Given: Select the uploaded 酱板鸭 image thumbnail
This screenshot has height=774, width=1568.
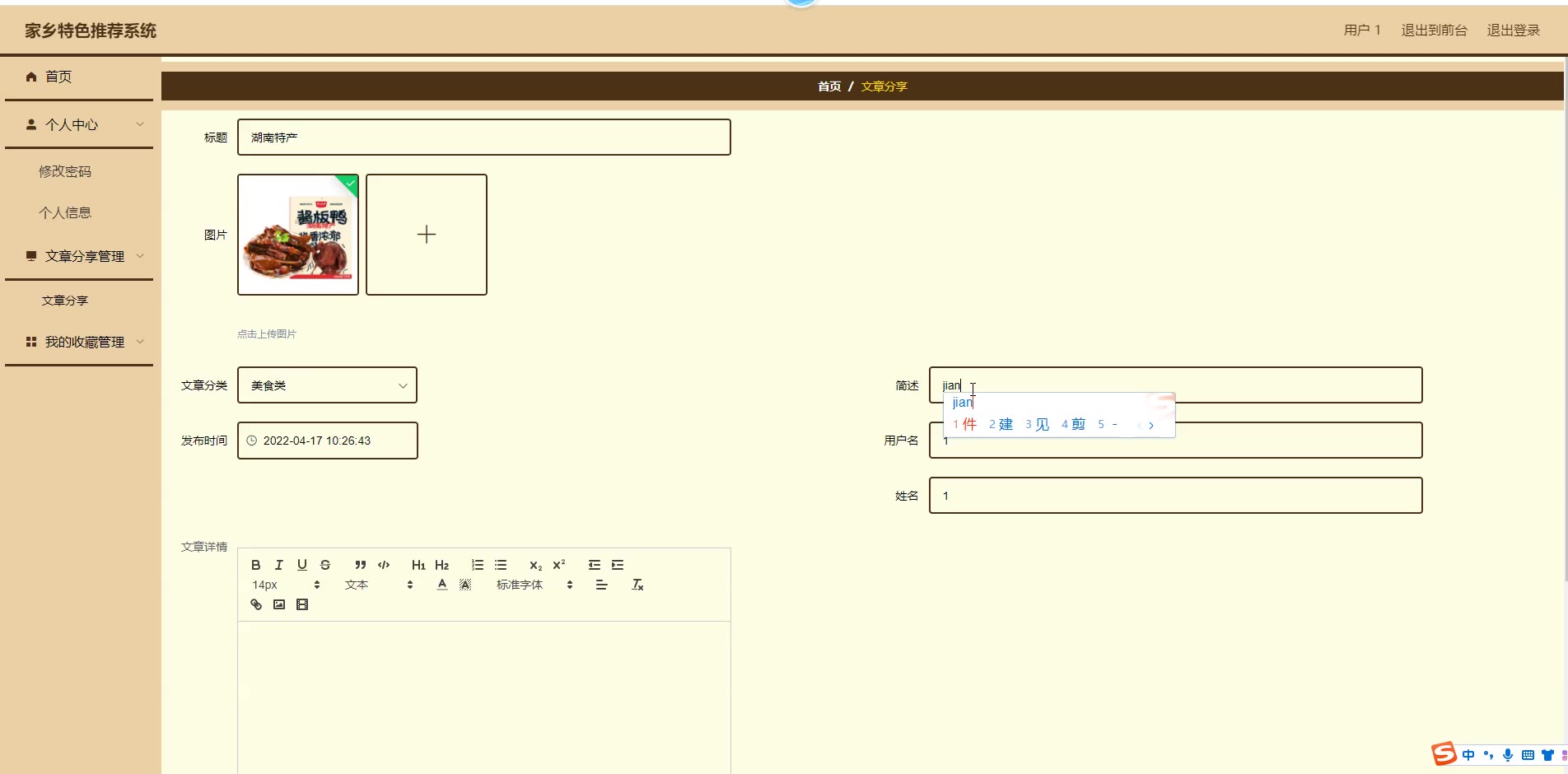Looking at the screenshot, I should coord(298,235).
